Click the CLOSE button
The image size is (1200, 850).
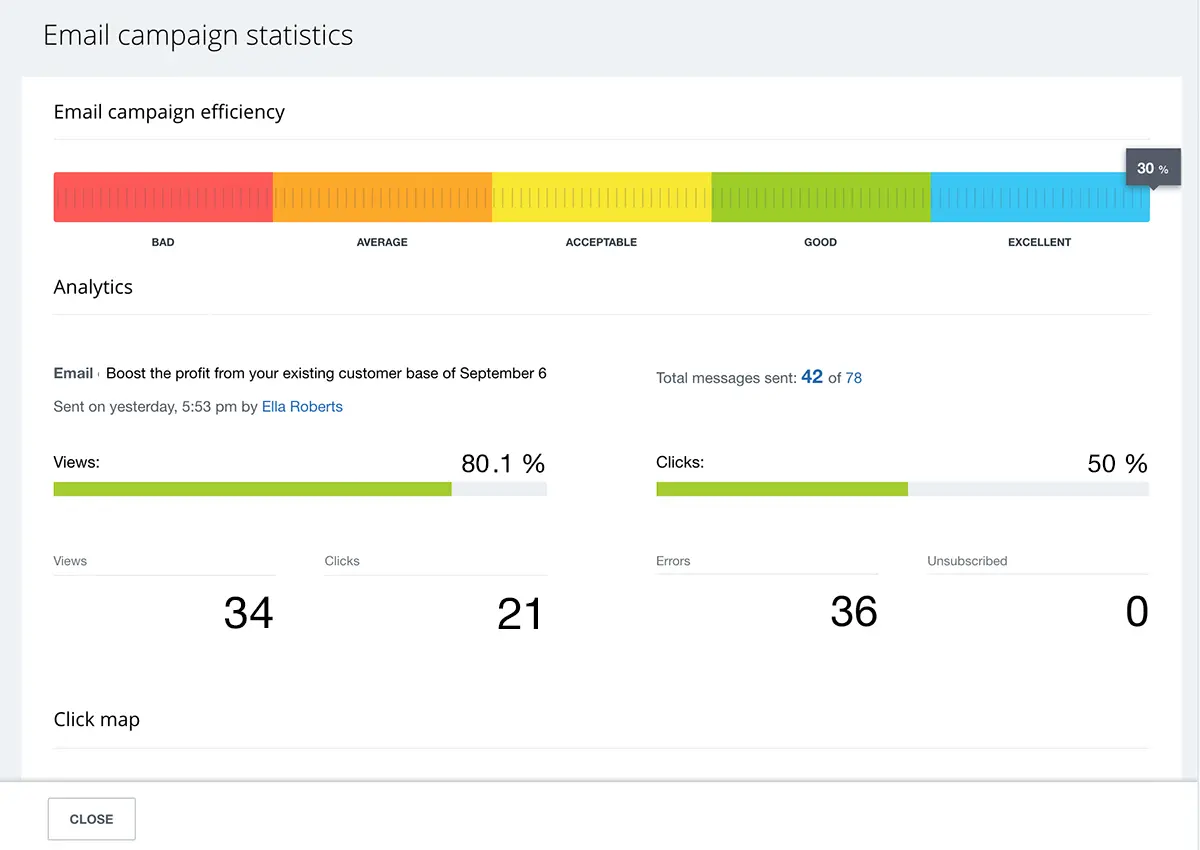(x=91, y=819)
